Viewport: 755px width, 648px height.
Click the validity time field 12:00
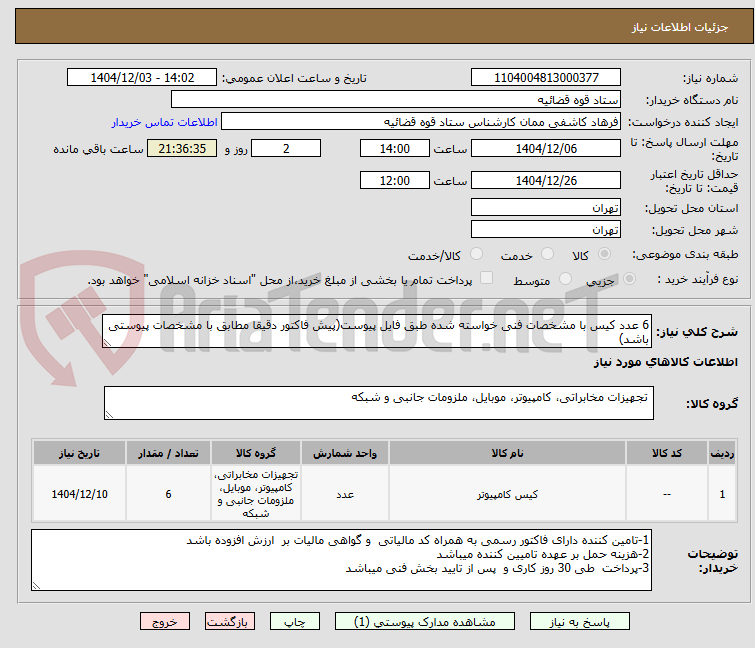coord(395,181)
